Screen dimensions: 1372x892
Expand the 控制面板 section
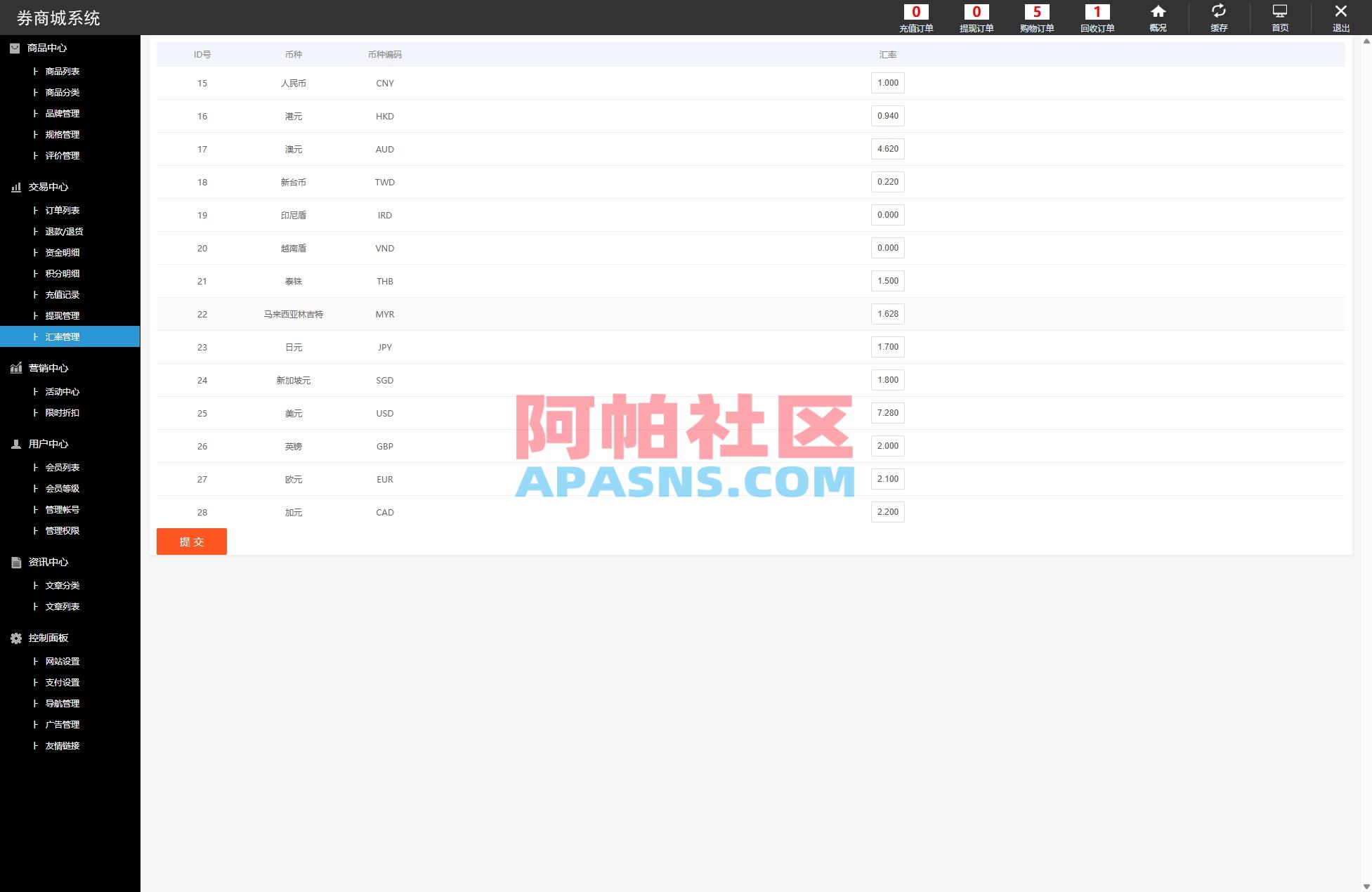coord(48,638)
